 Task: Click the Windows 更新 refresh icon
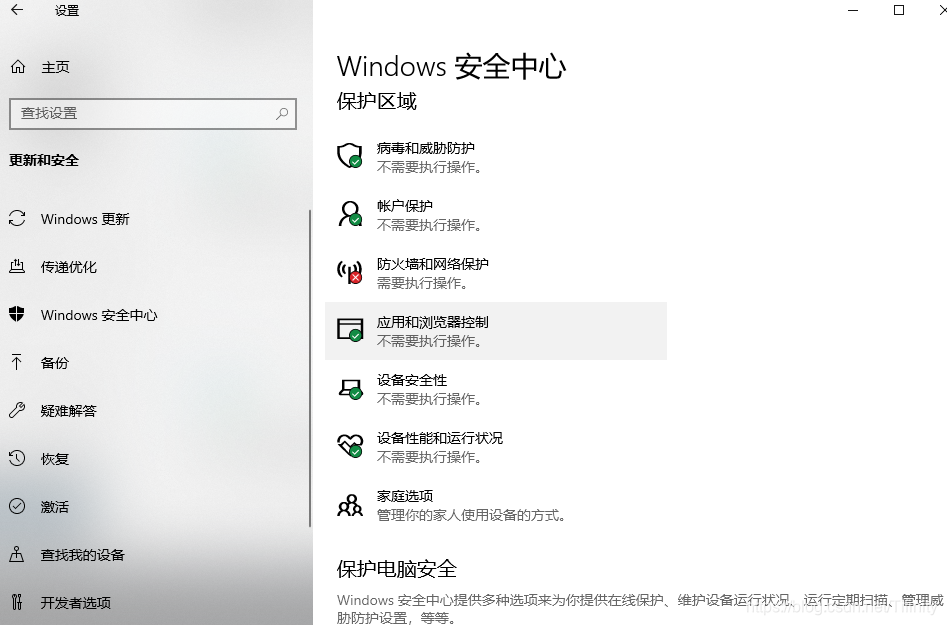(x=17, y=219)
